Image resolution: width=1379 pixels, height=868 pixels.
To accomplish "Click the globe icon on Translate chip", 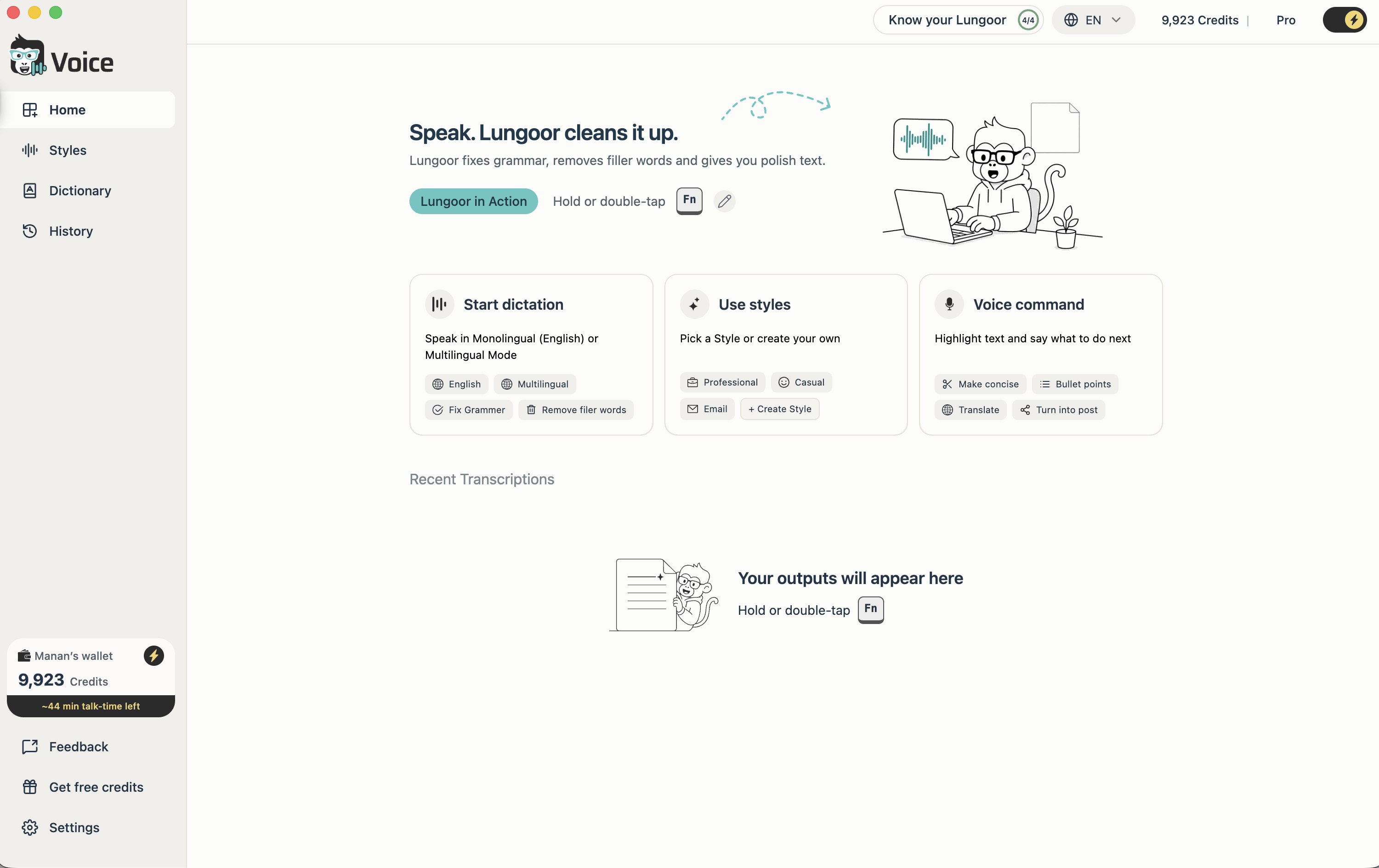I will [x=947, y=410].
